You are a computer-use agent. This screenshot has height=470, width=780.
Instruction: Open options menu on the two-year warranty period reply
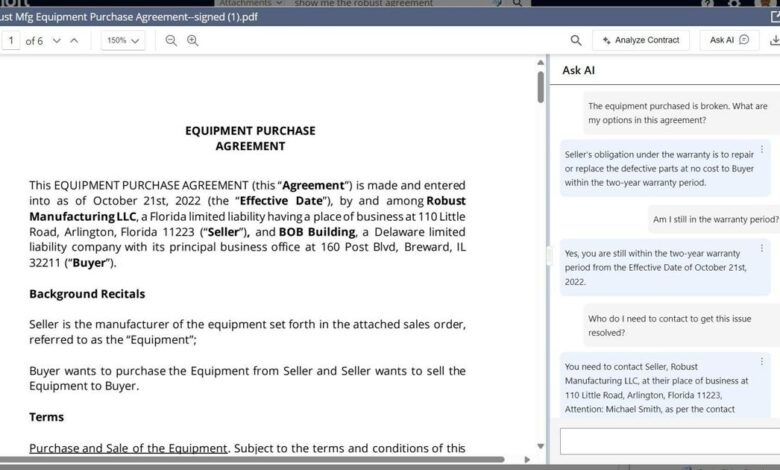tap(762, 248)
